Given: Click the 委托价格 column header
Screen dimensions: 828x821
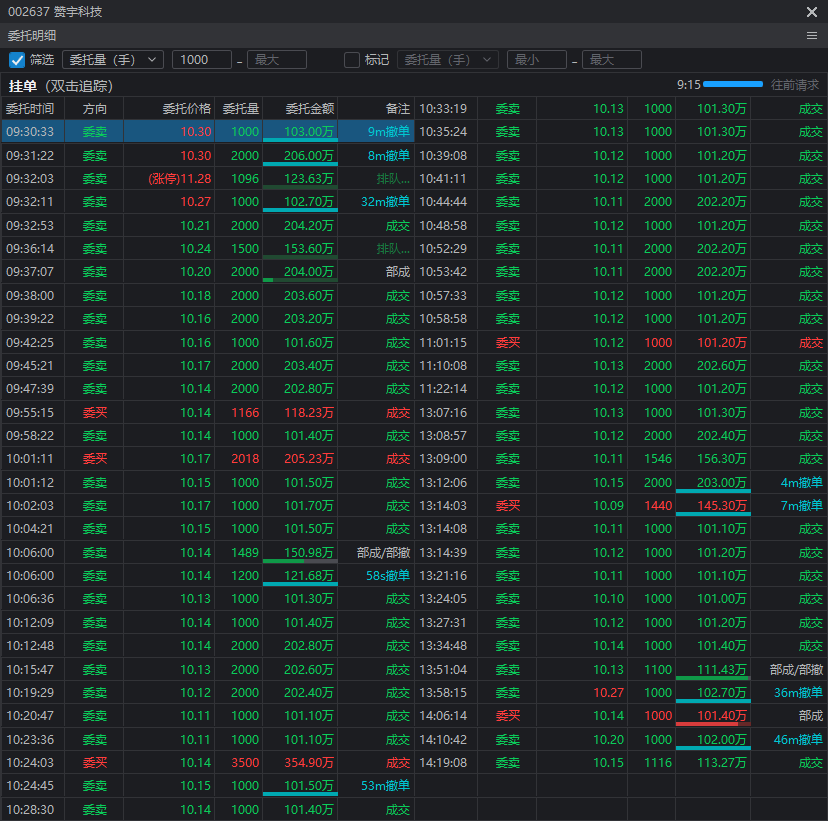Looking at the screenshot, I should [186, 108].
